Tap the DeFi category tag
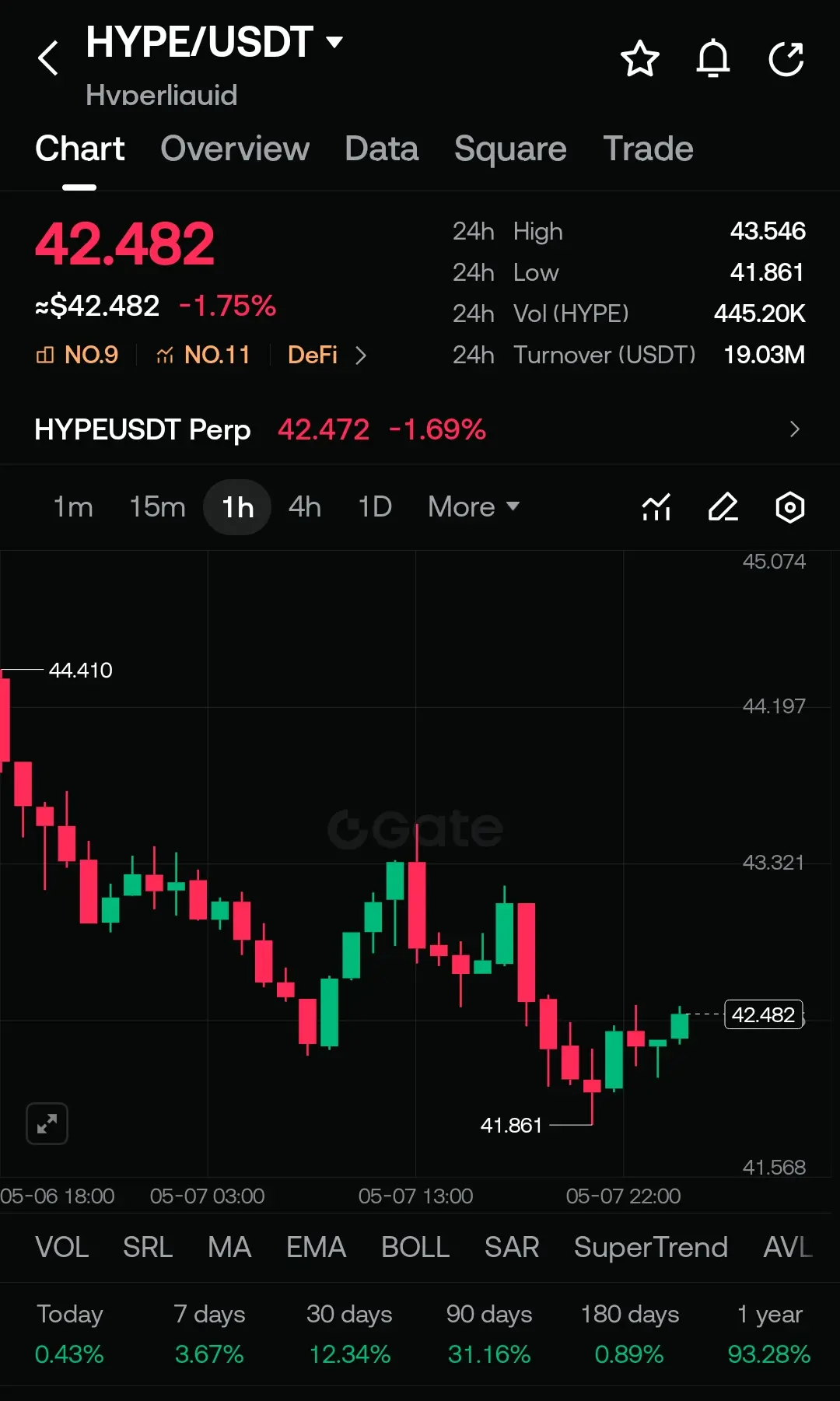The image size is (840, 1401). [313, 356]
